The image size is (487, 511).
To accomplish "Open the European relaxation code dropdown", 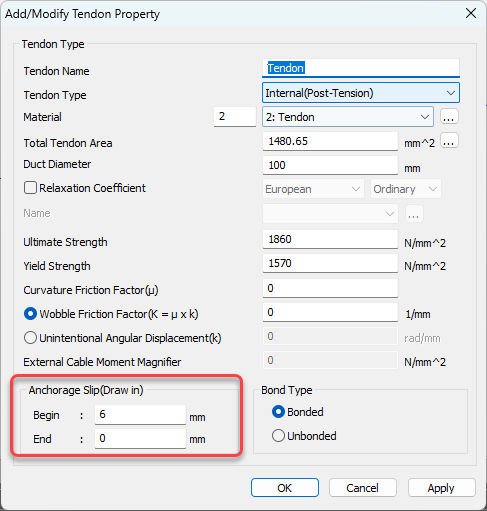I will [x=313, y=189].
